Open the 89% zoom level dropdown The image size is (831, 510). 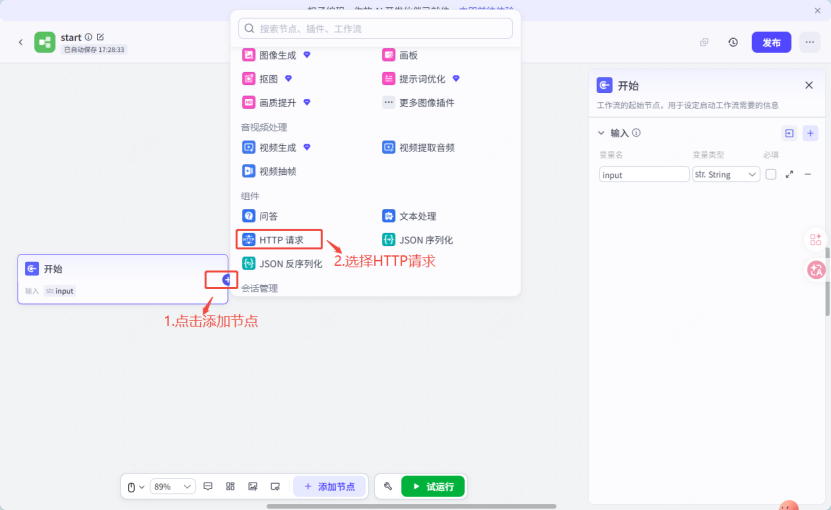pyautogui.click(x=172, y=487)
